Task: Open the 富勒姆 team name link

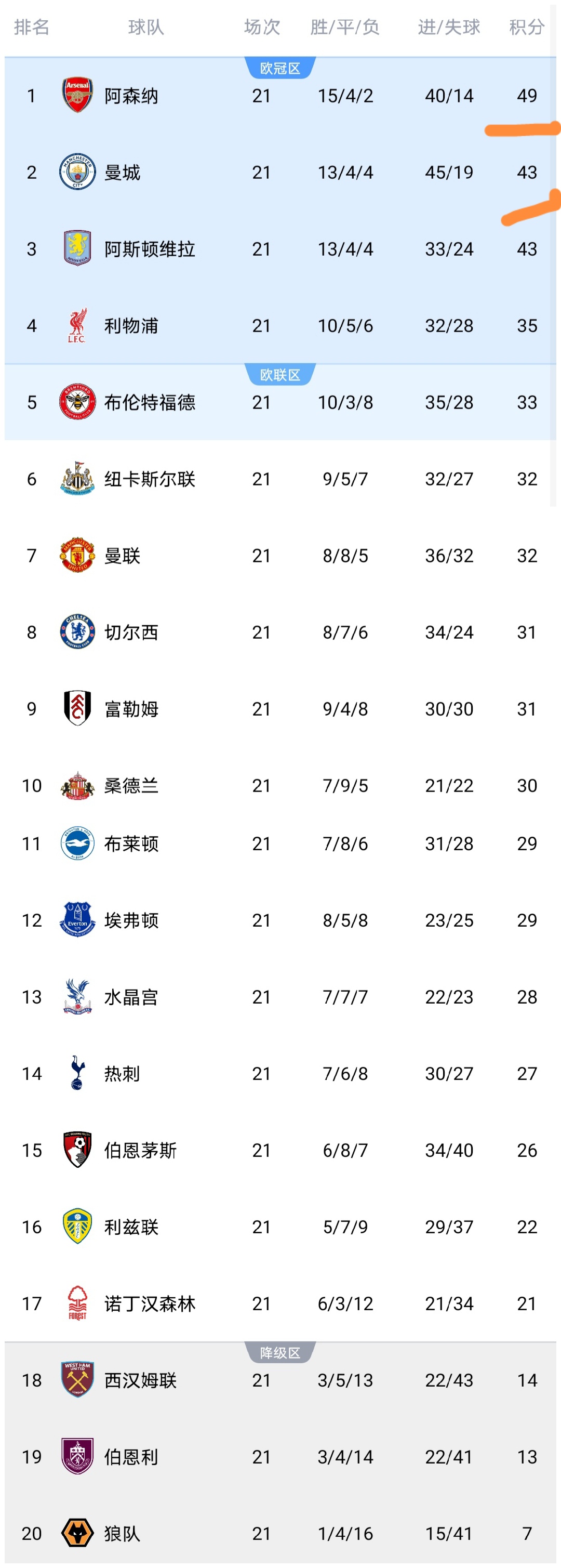Action: click(131, 709)
